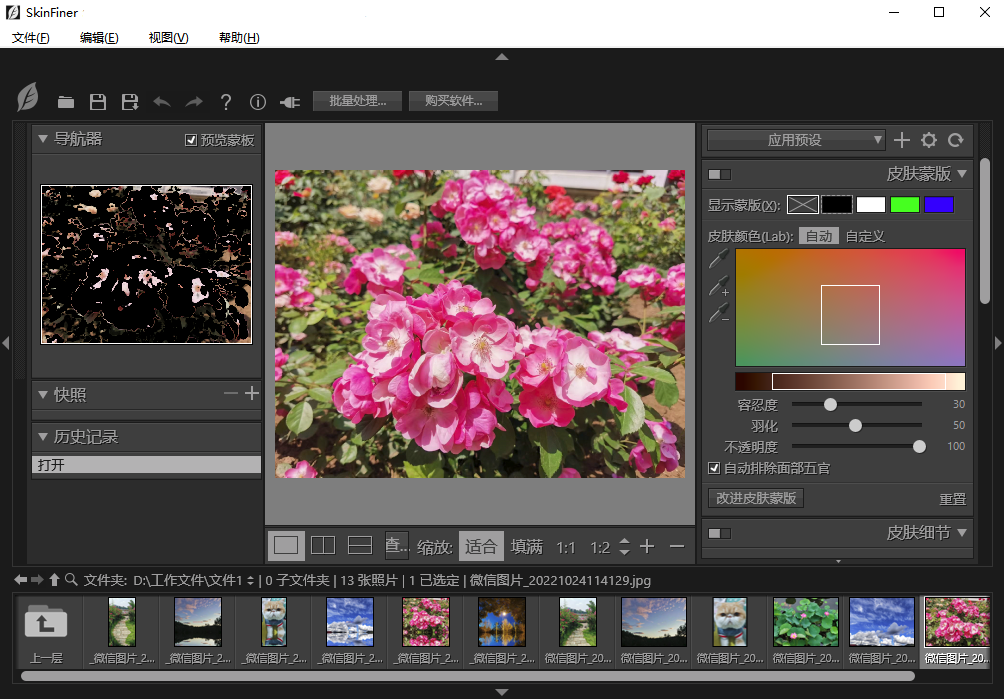The width and height of the screenshot is (1004, 699).
Task: Toggle the 皮肤蒙版 on/off switch
Action: pos(719,174)
